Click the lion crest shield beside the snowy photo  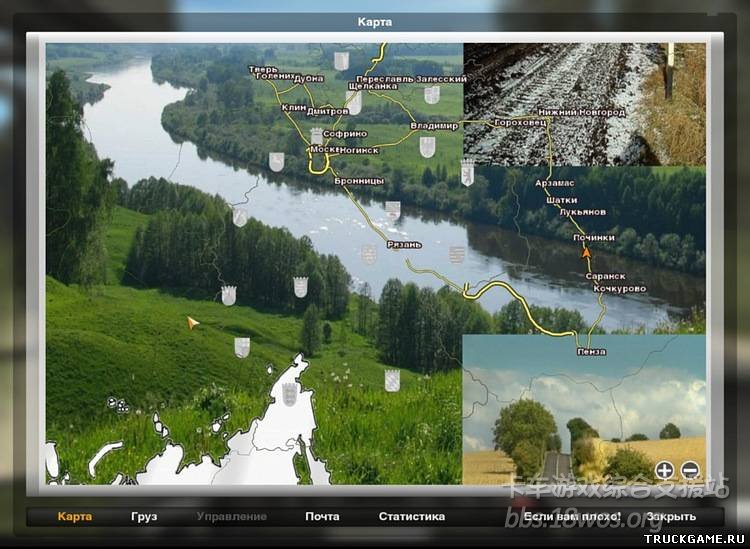[x=467, y=173]
